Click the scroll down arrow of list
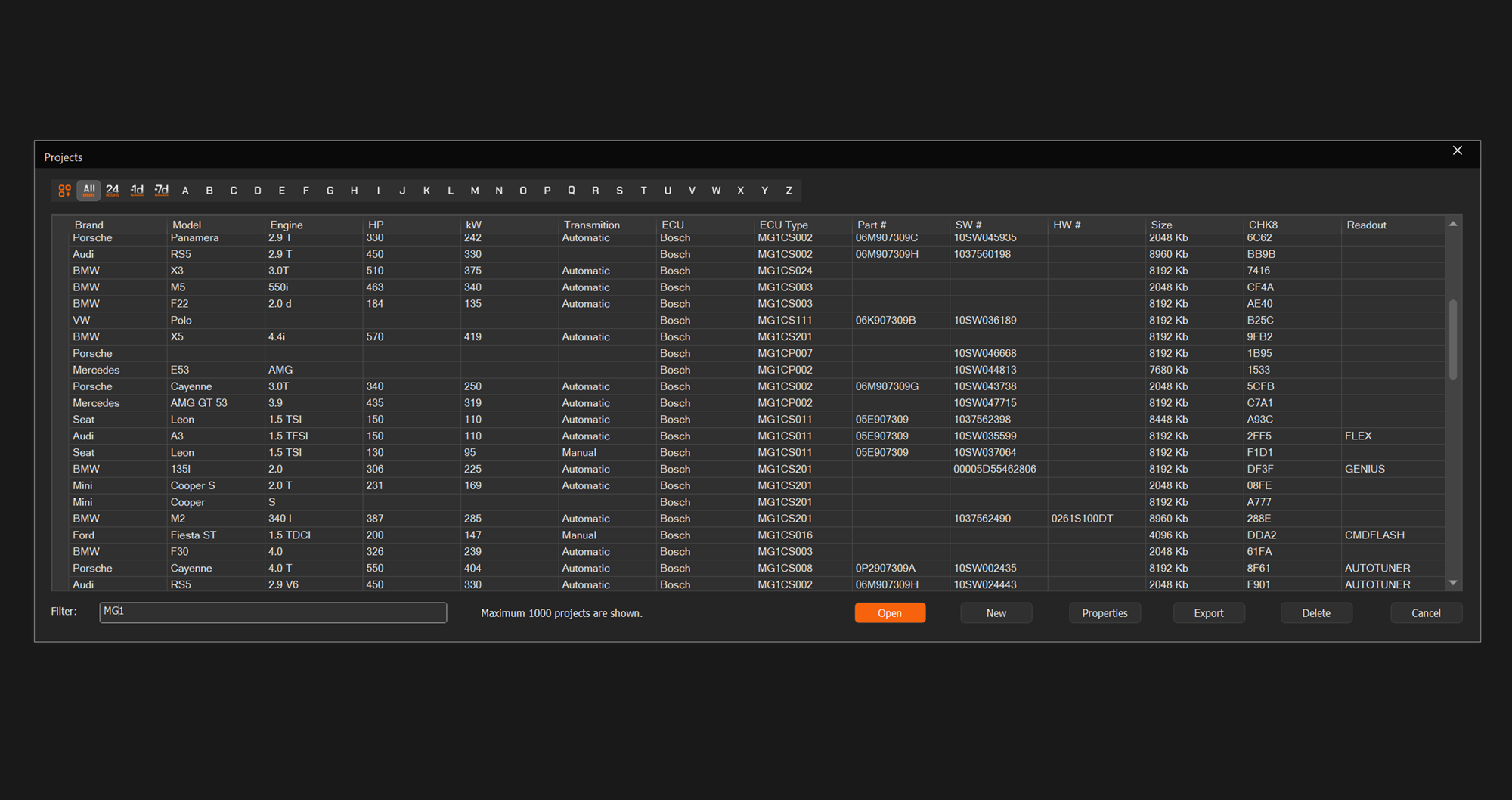Screen dimensions: 1512x800 pyautogui.click(x=1452, y=583)
